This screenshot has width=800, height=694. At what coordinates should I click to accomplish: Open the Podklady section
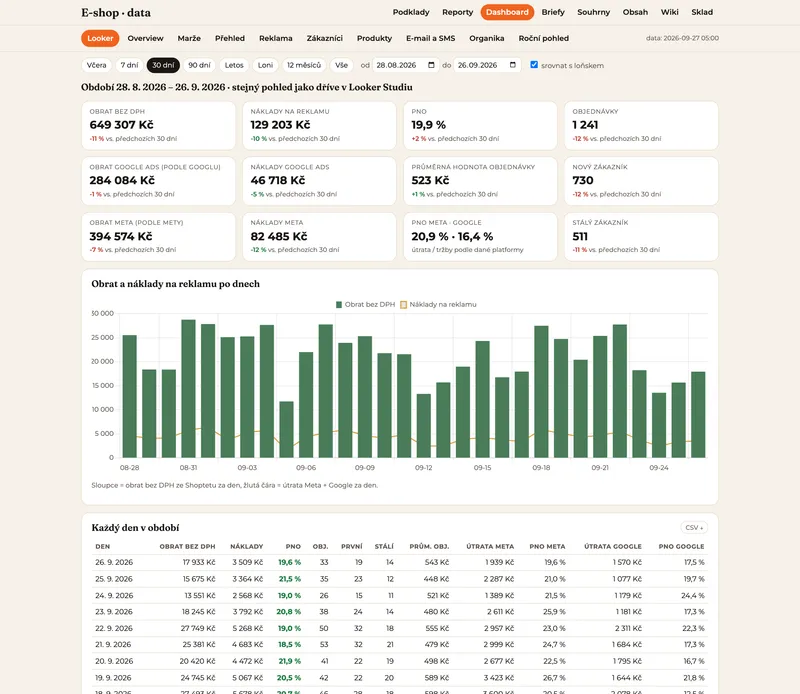(x=411, y=12)
